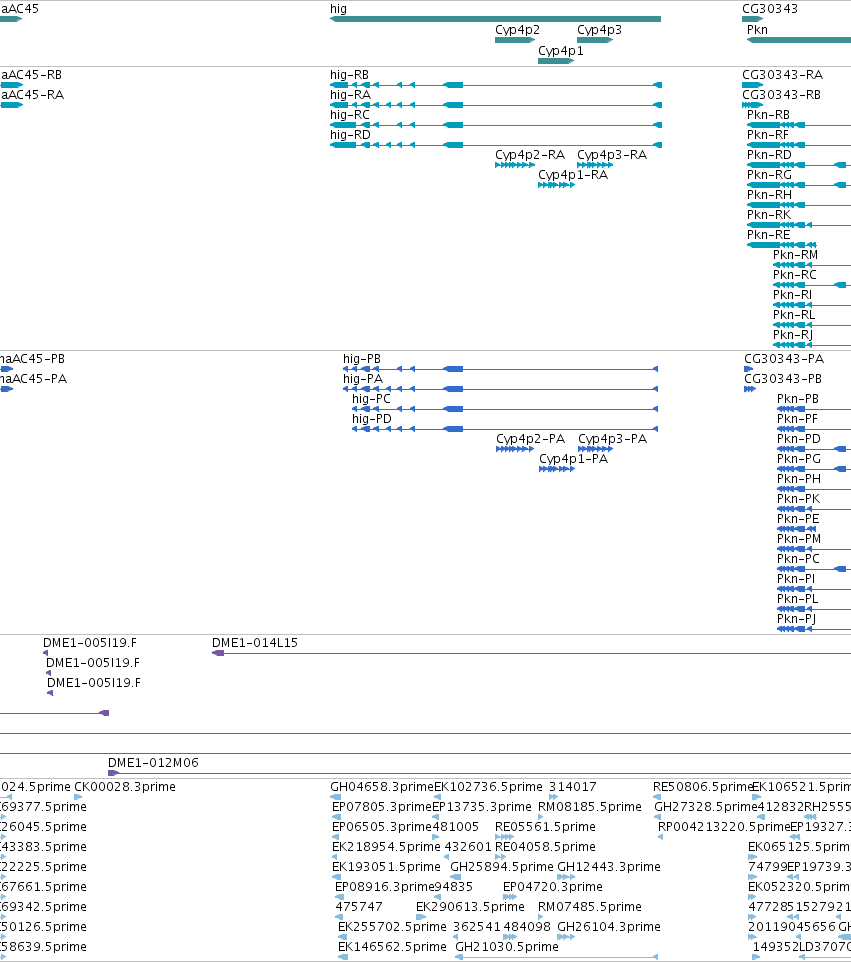Choose the Pkn-RC transcript
The height and width of the screenshot is (962, 851).
(795, 275)
